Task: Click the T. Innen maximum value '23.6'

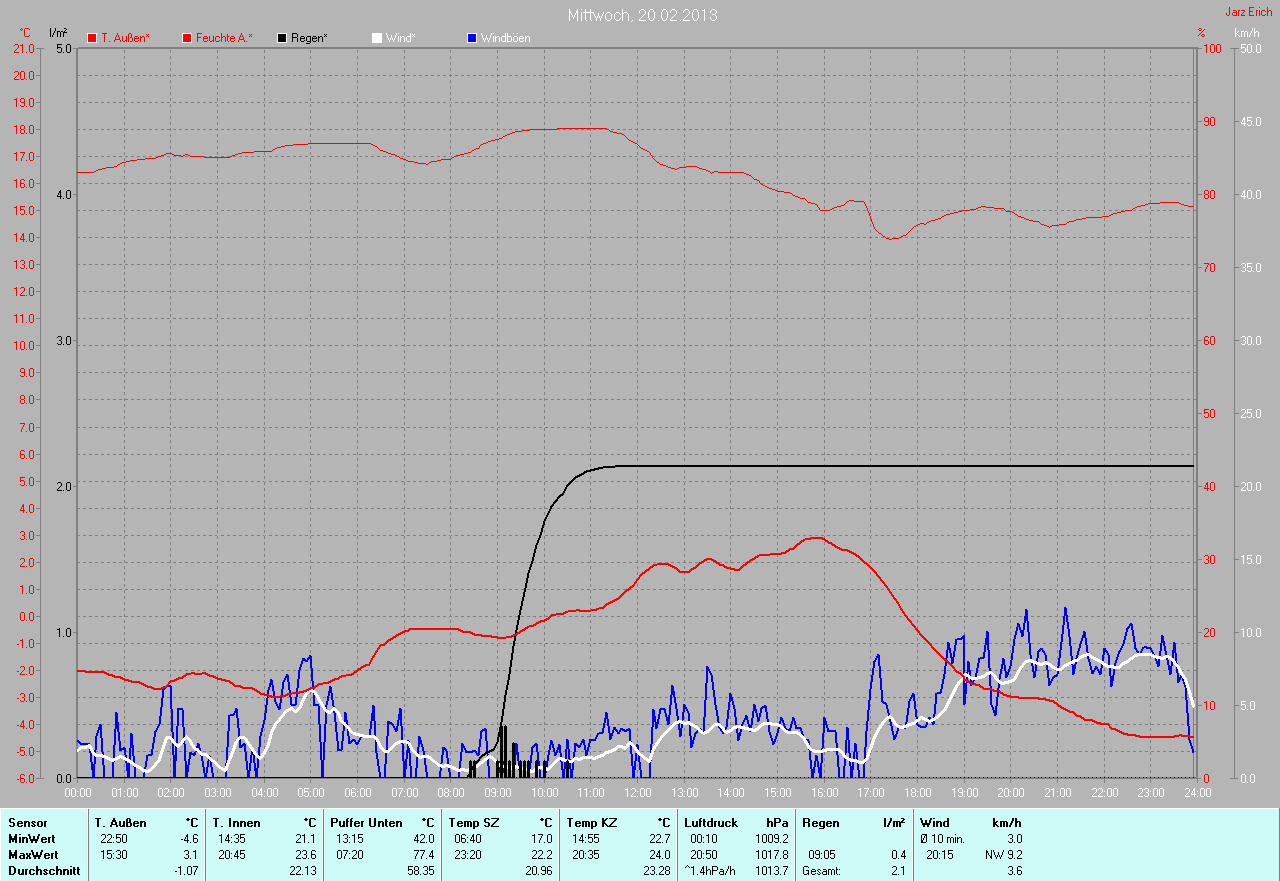Action: [305, 855]
